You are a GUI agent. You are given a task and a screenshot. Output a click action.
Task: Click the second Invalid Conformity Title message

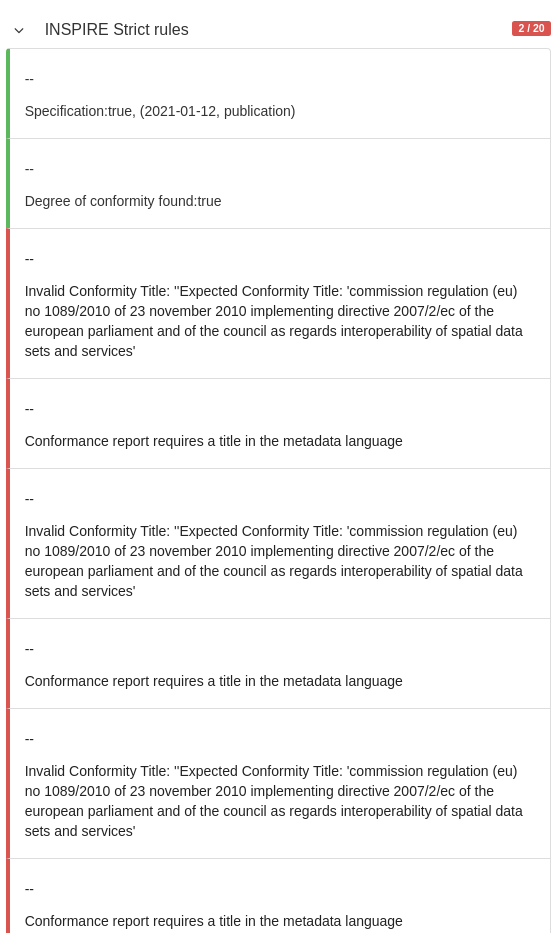274,561
